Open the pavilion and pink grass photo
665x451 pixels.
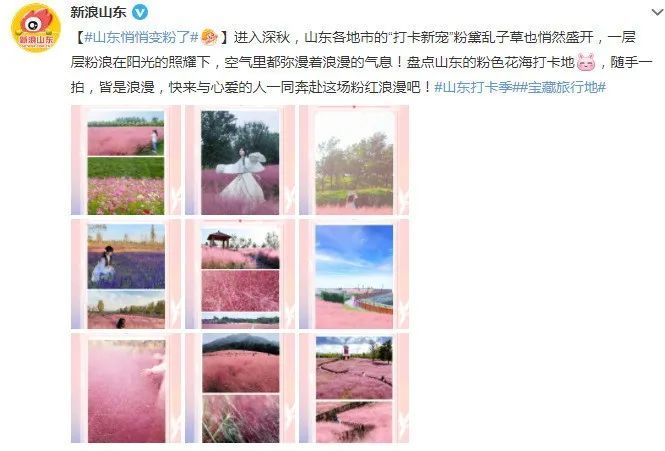(240, 275)
